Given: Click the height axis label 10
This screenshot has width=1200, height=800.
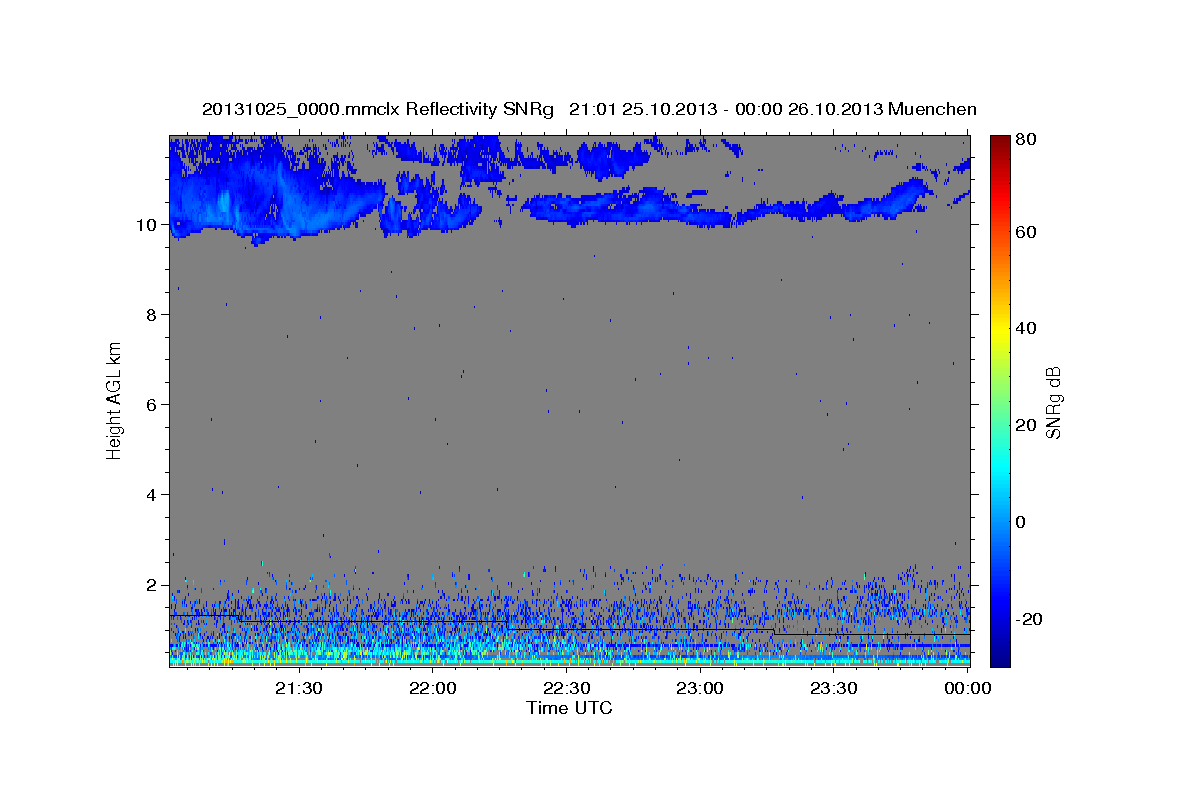Looking at the screenshot, I should (147, 225).
